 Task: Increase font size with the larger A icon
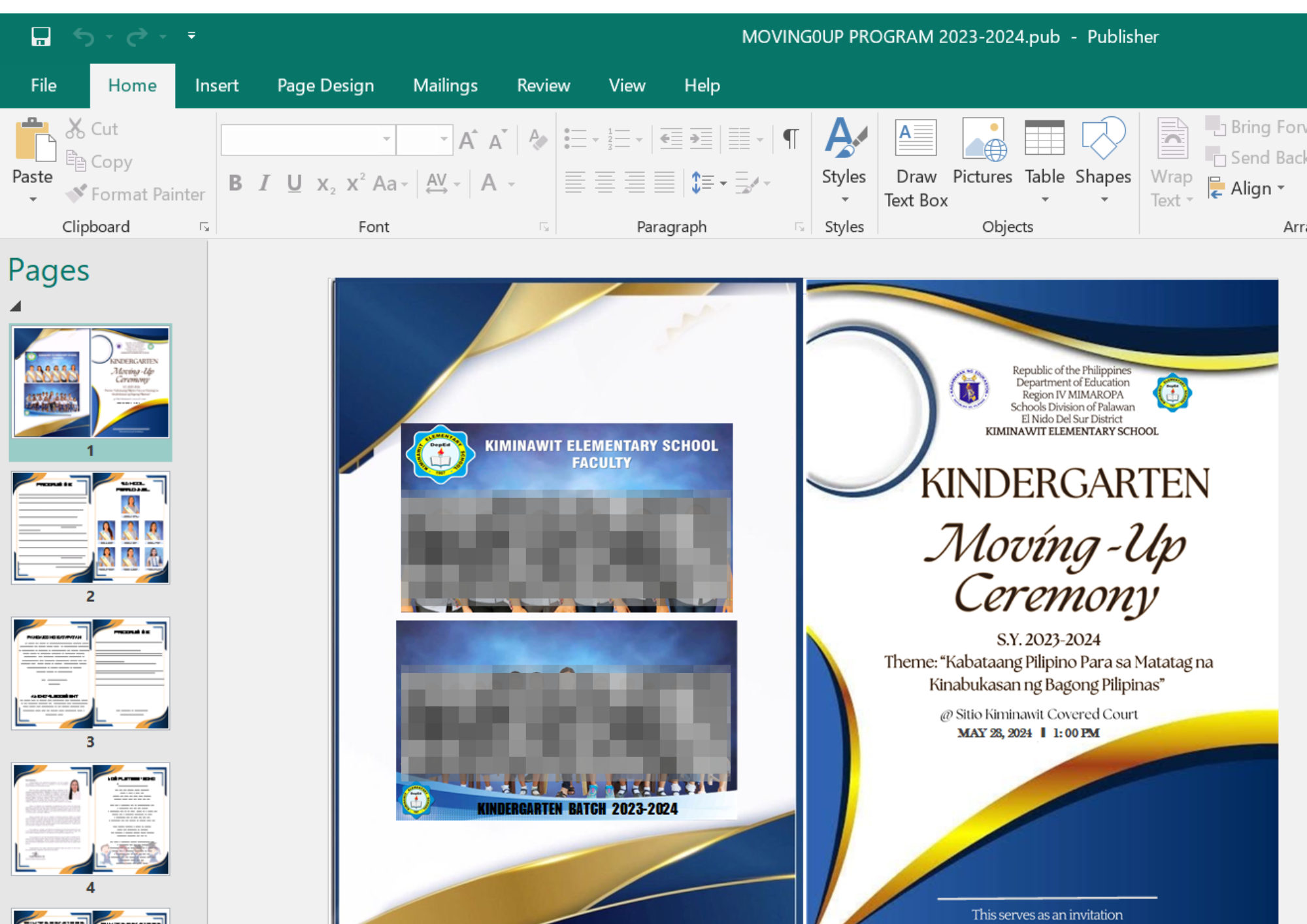(468, 139)
